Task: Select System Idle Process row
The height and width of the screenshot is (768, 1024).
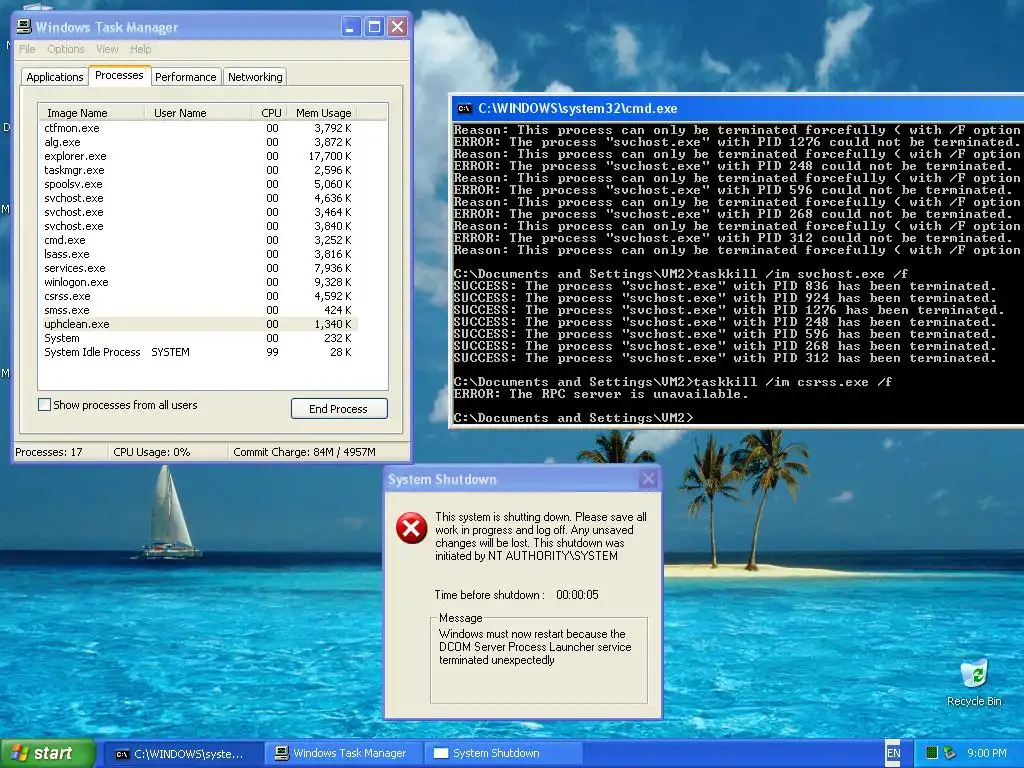Action: 198,352
